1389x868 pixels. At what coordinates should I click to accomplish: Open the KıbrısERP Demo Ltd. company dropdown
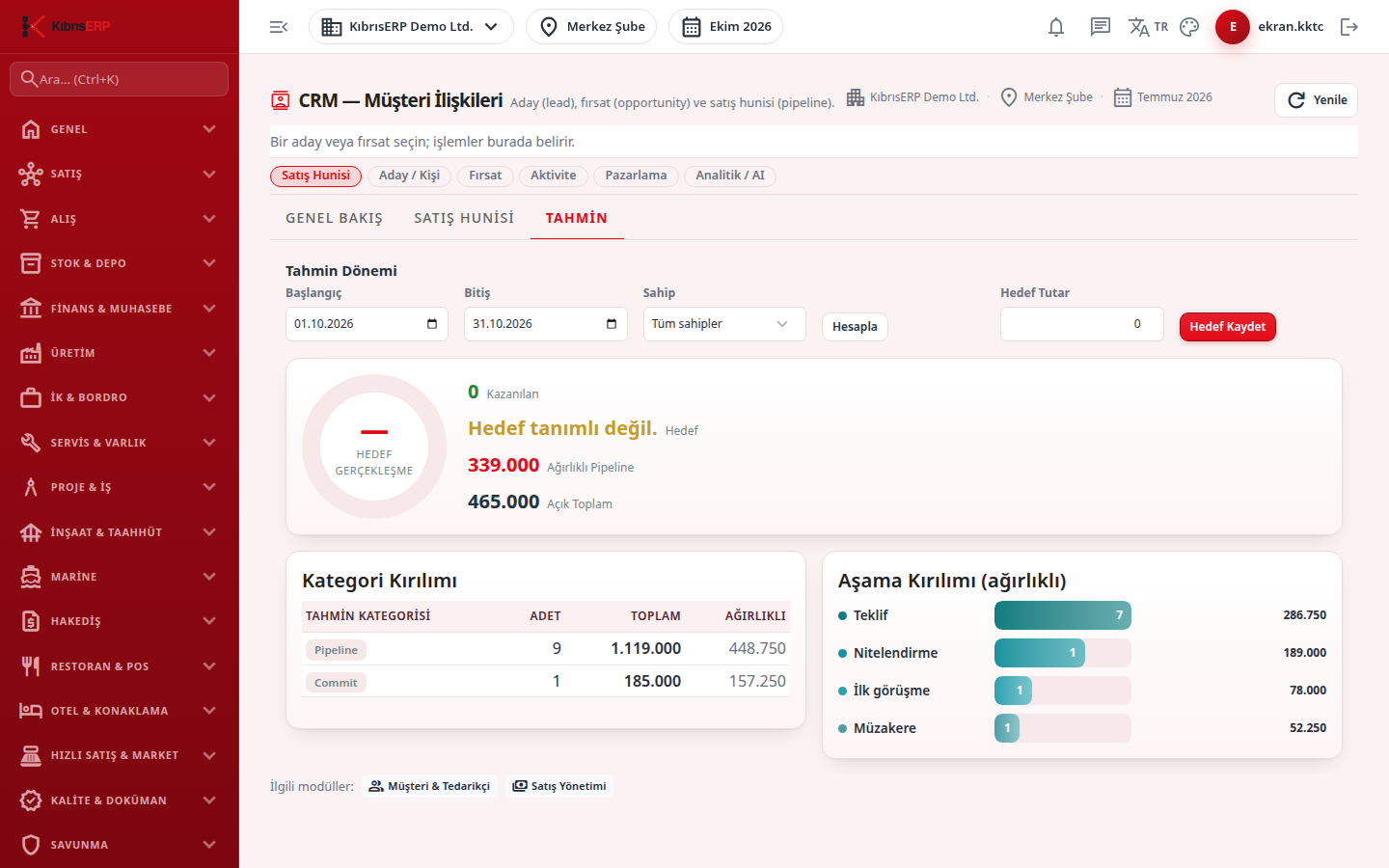pyautogui.click(x=411, y=27)
